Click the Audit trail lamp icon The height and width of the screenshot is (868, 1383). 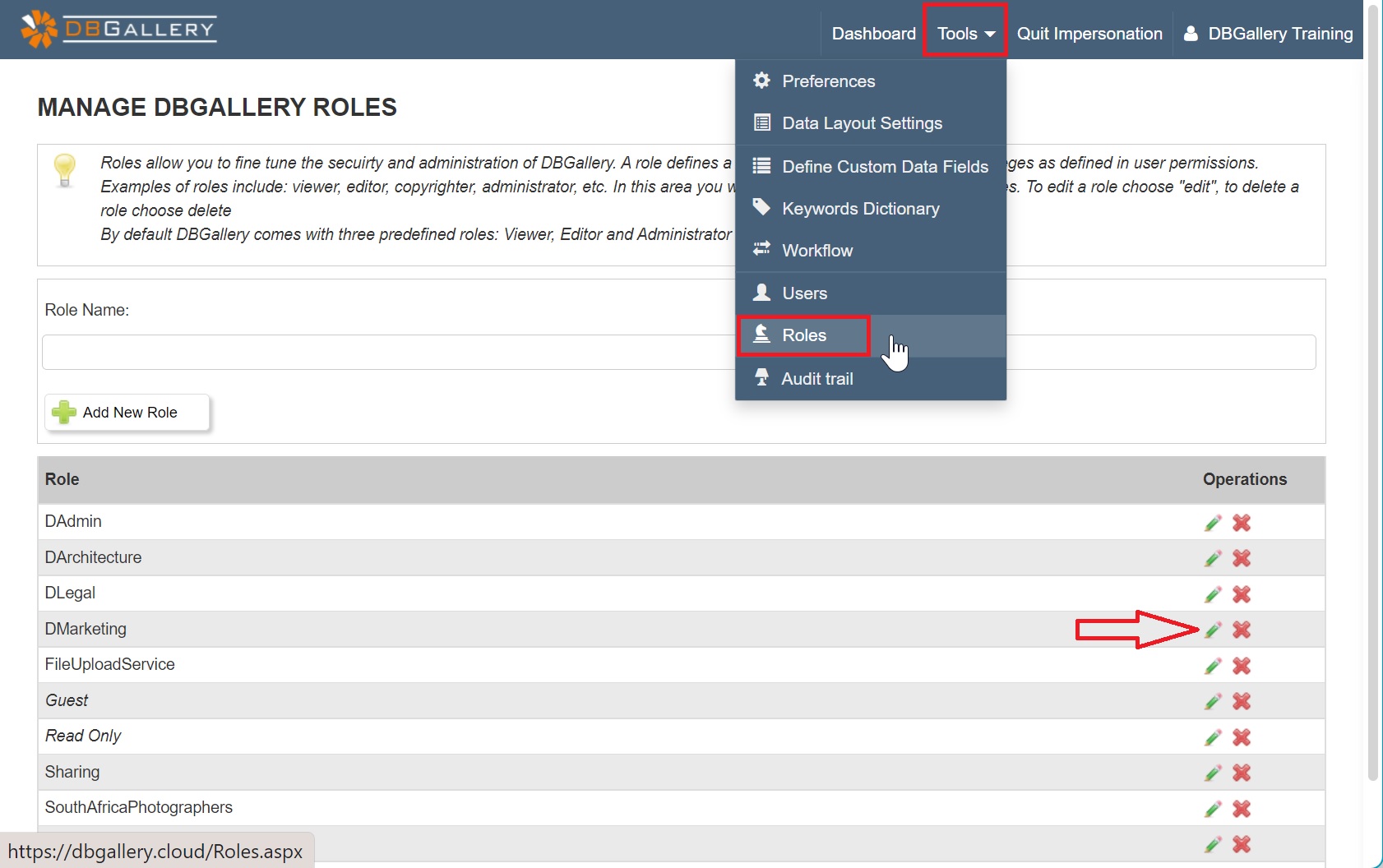click(761, 377)
